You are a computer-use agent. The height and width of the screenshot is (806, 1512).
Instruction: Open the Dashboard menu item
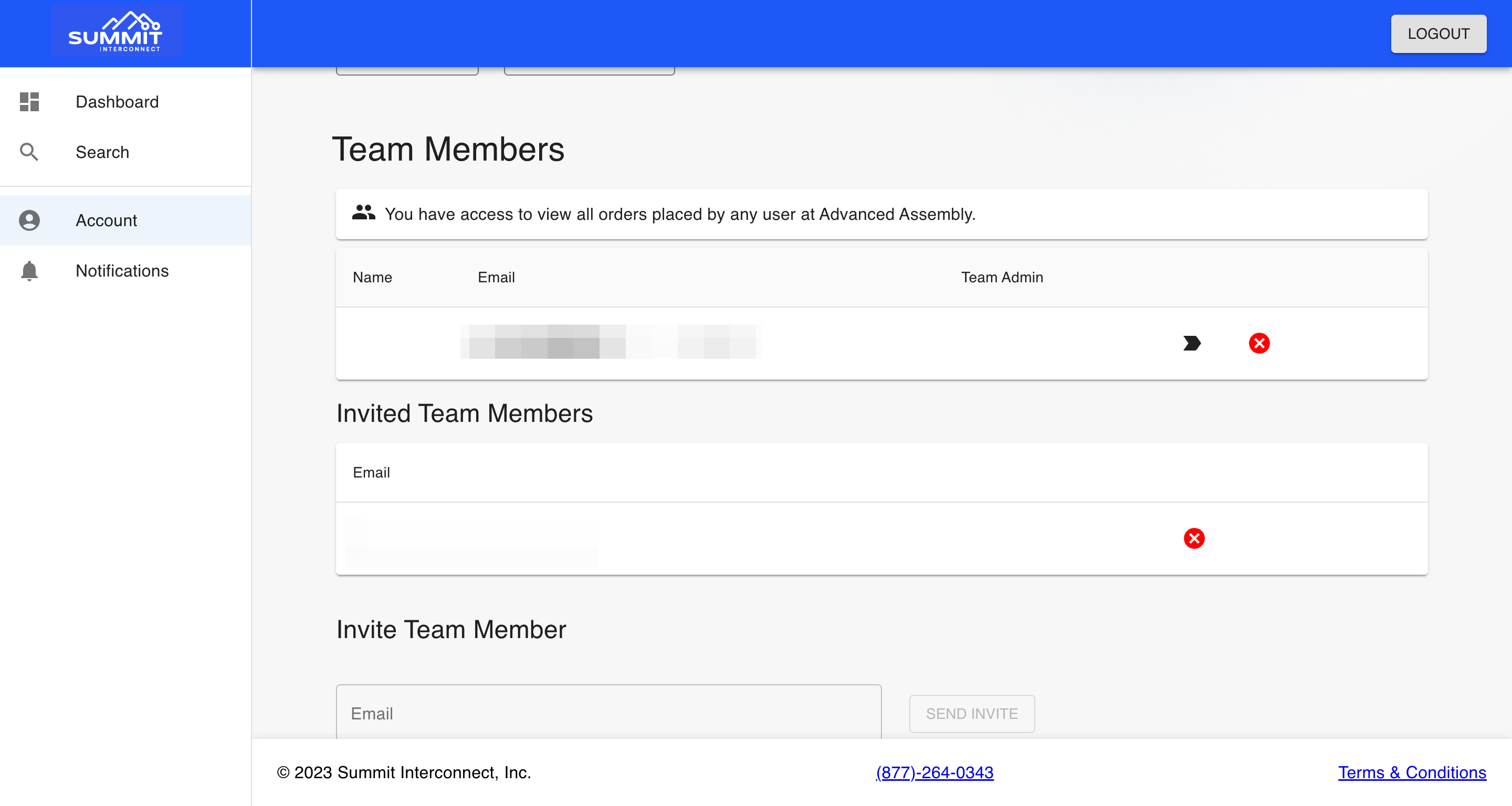pyautogui.click(x=125, y=102)
